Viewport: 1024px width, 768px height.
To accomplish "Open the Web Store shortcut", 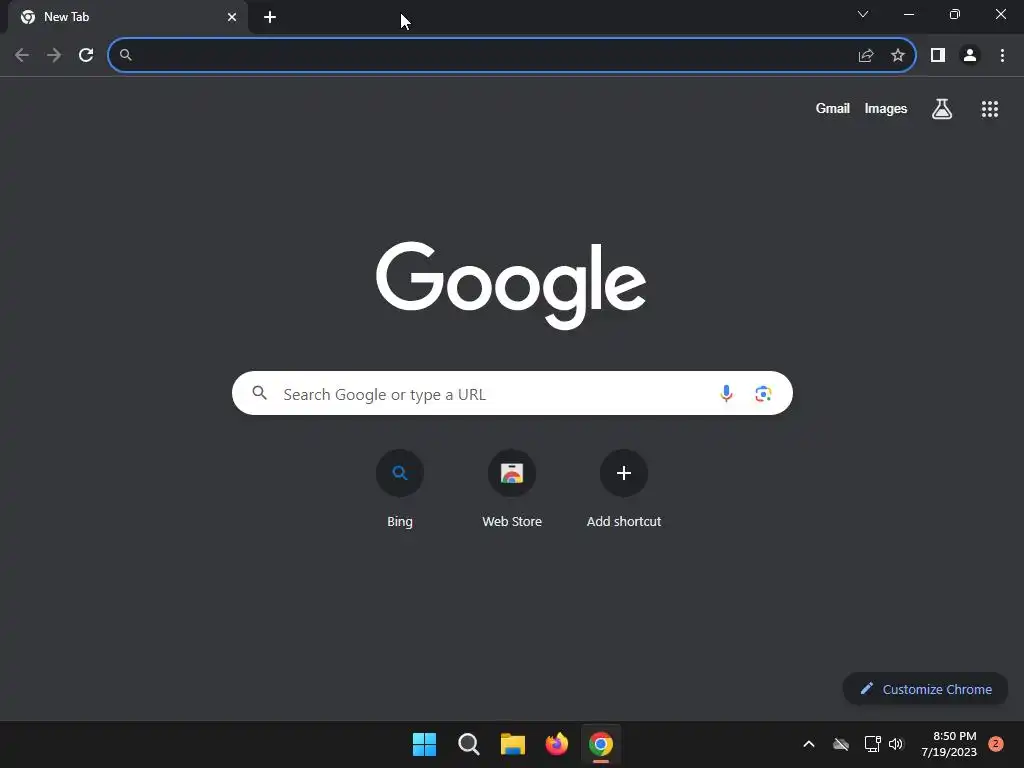I will pyautogui.click(x=512, y=489).
